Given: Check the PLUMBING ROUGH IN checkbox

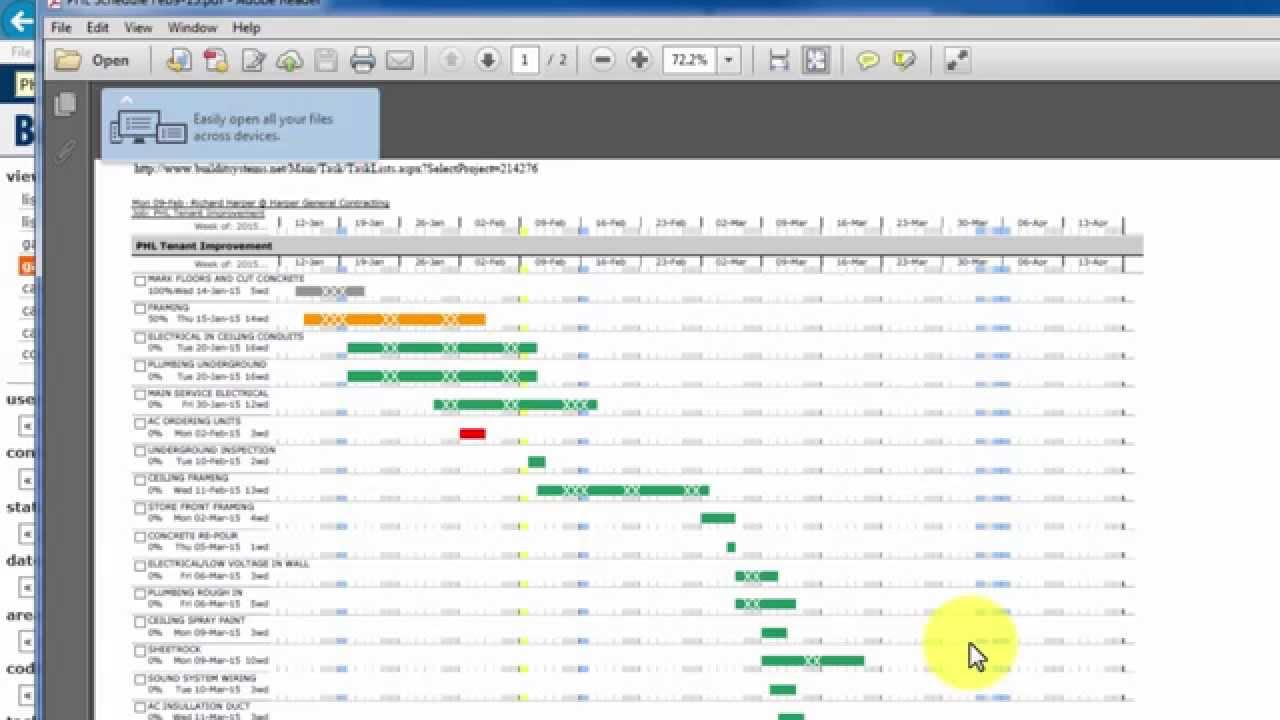Looking at the screenshot, I should tap(140, 594).
